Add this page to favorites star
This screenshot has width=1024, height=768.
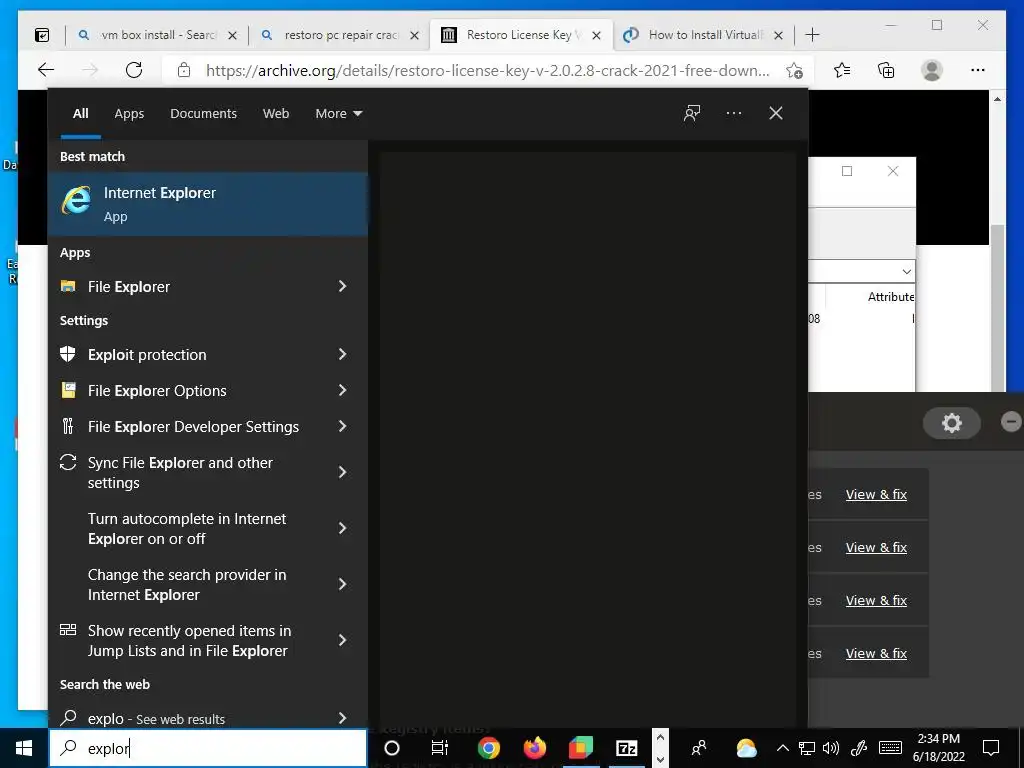click(794, 71)
